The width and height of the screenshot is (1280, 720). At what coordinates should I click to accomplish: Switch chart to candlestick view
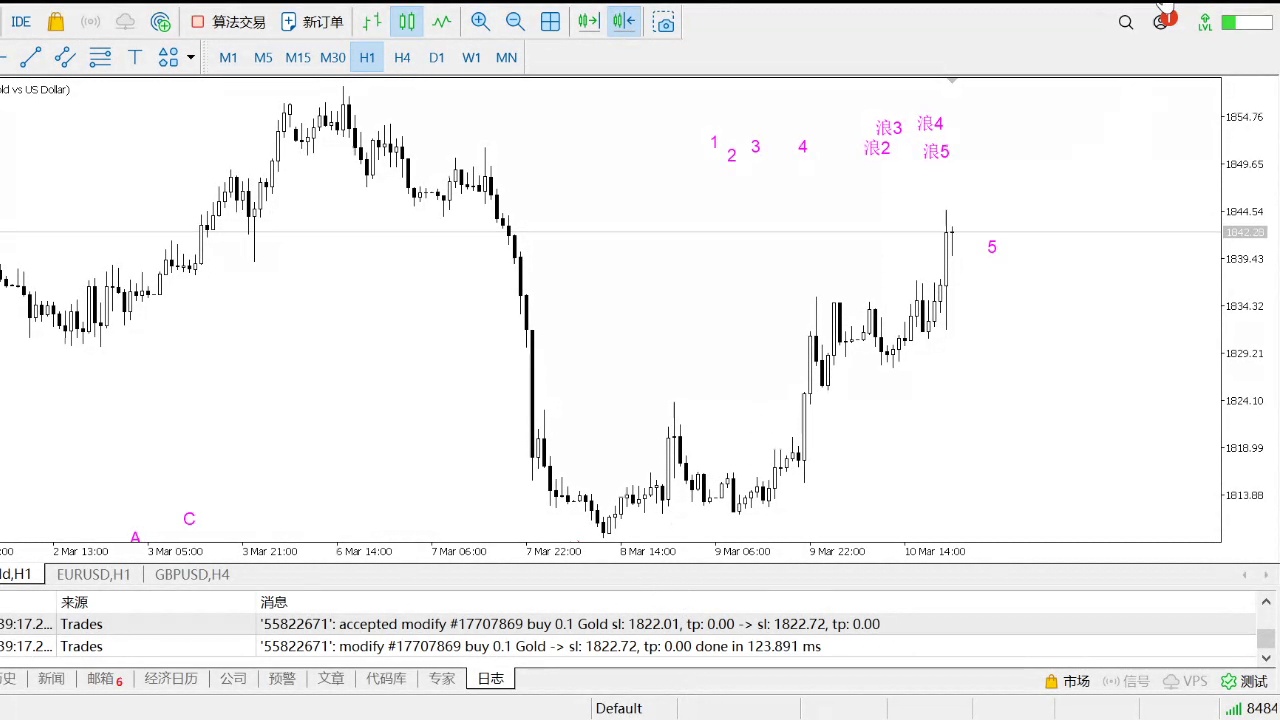(x=406, y=22)
